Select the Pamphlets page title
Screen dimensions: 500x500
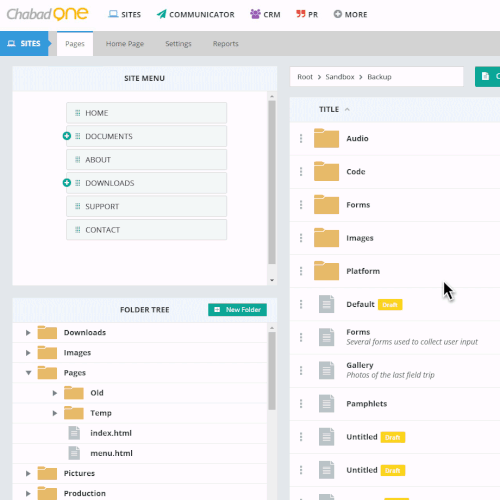pyautogui.click(x=367, y=404)
